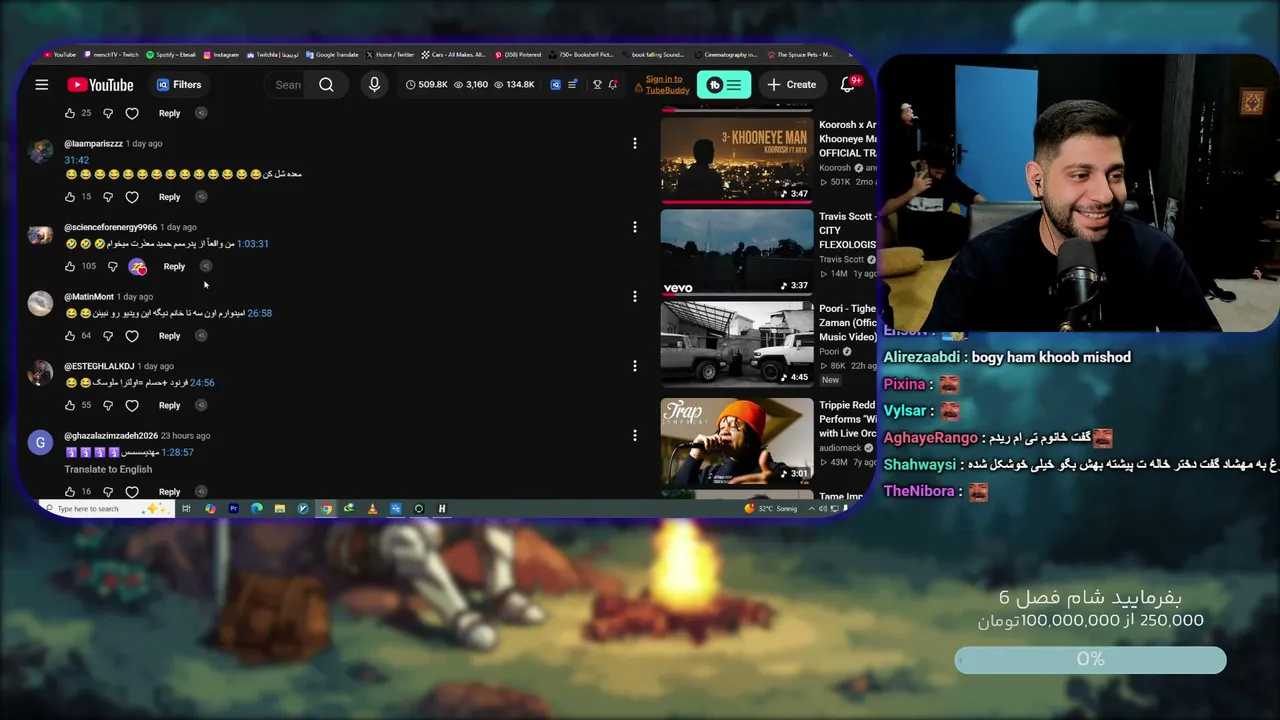Switch to the Spotify browser tab
Screen dimensions: 1280x720
point(171,55)
